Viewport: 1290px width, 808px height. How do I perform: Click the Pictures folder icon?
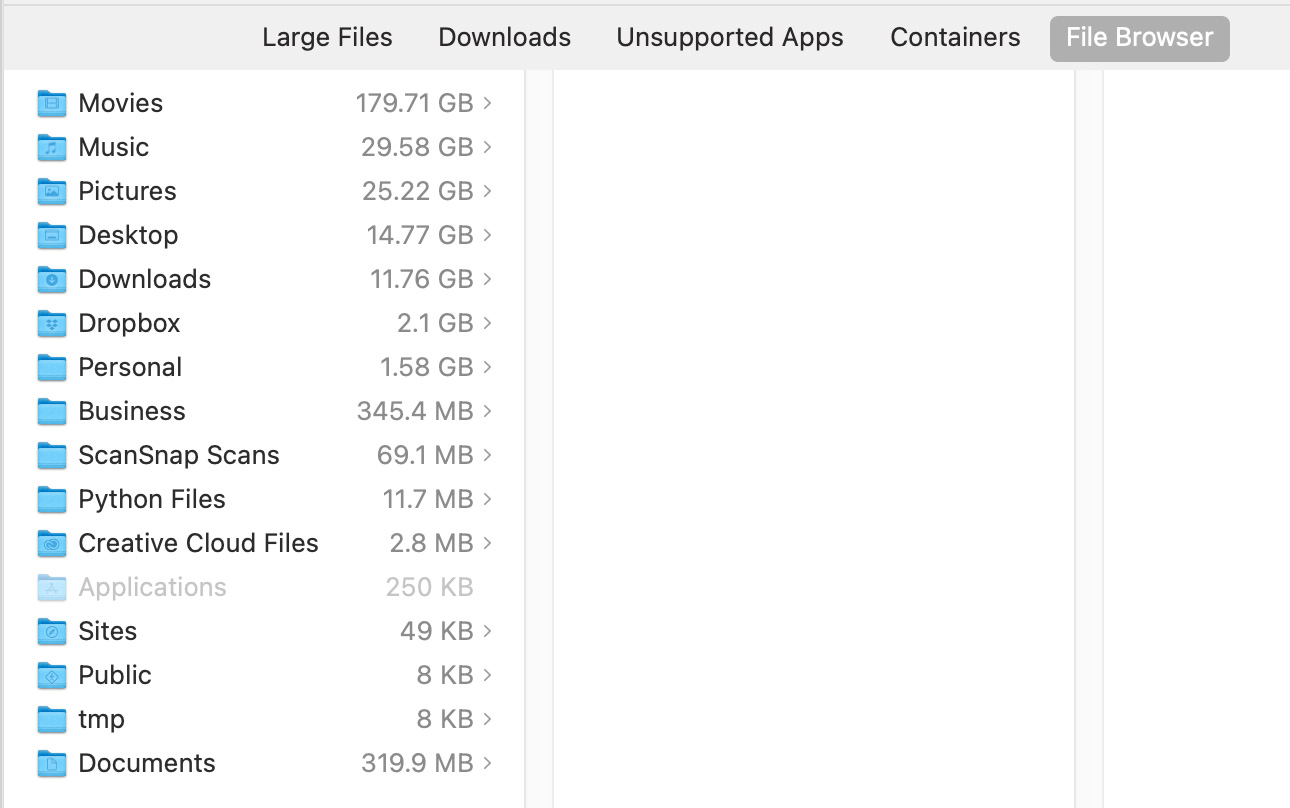[x=52, y=191]
